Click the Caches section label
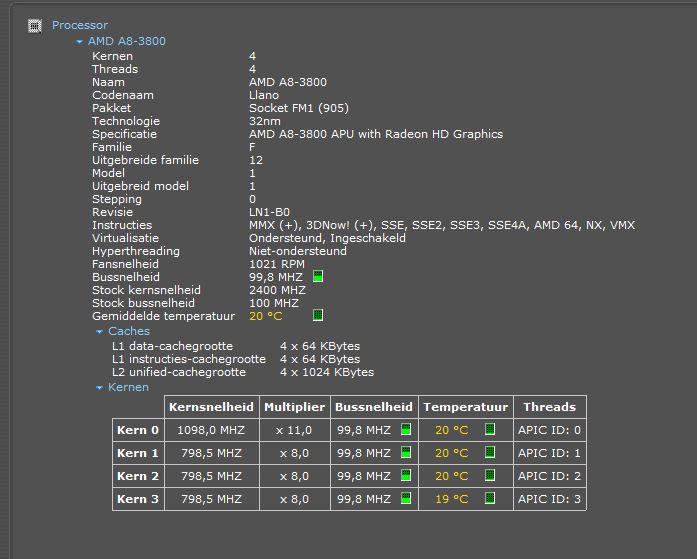697x559 pixels. coord(129,331)
